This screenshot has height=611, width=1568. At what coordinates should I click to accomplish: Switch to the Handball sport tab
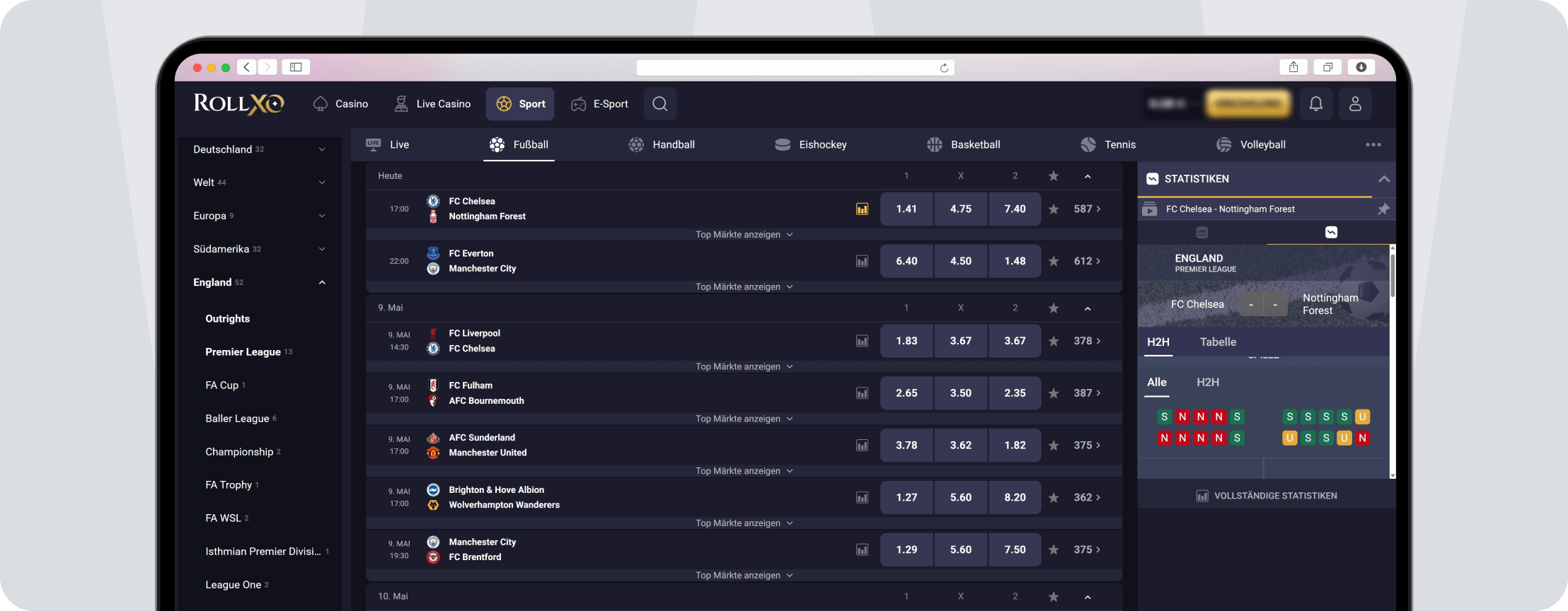662,144
